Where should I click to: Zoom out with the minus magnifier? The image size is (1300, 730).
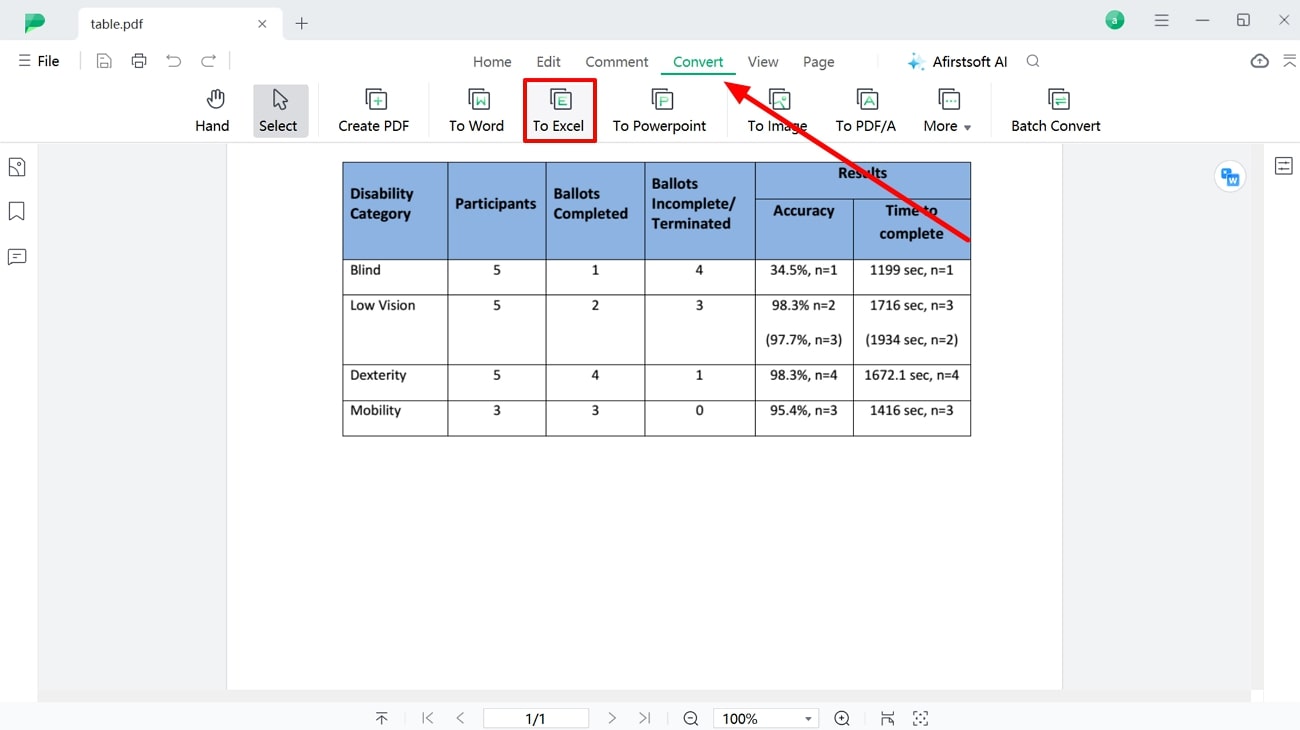click(x=691, y=718)
